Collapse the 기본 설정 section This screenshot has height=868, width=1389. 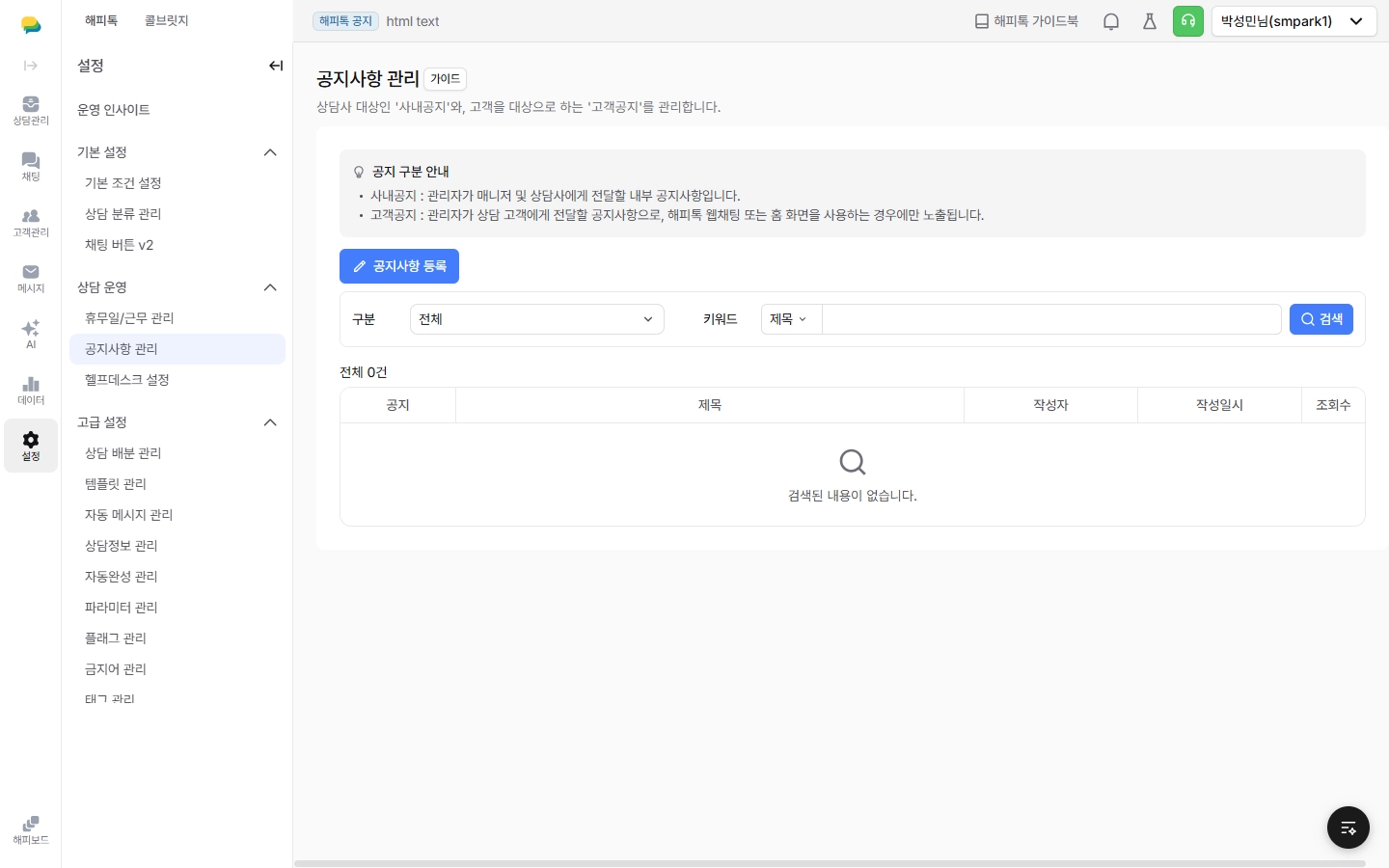(270, 152)
